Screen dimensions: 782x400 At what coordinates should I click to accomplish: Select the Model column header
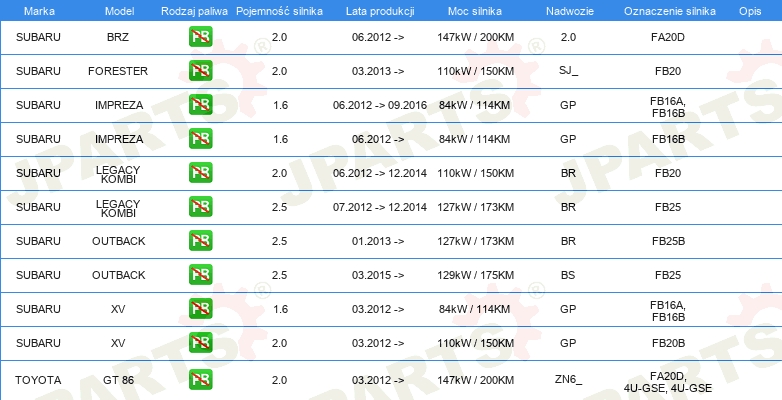(119, 11)
